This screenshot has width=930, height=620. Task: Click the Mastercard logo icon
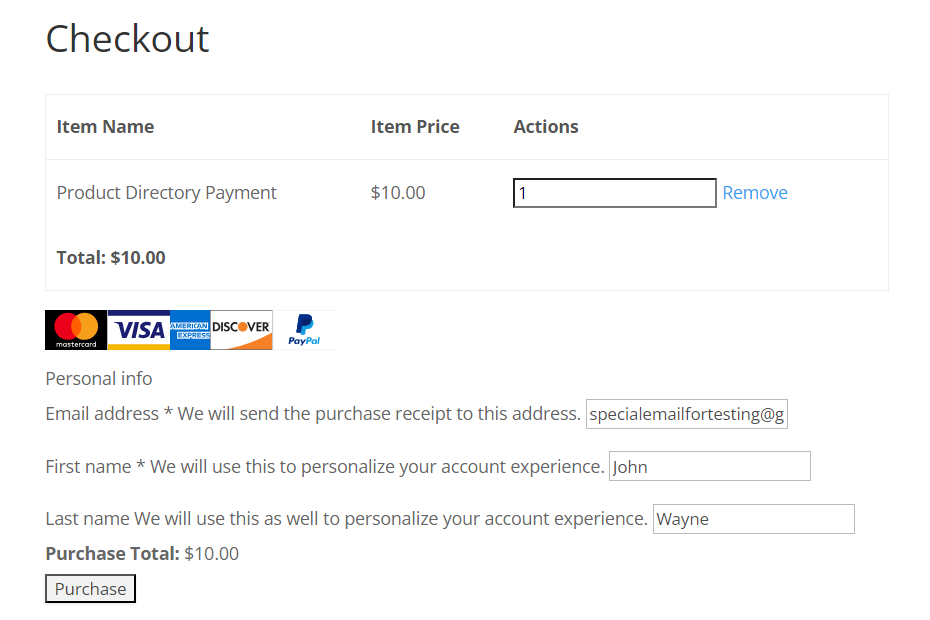coord(76,330)
